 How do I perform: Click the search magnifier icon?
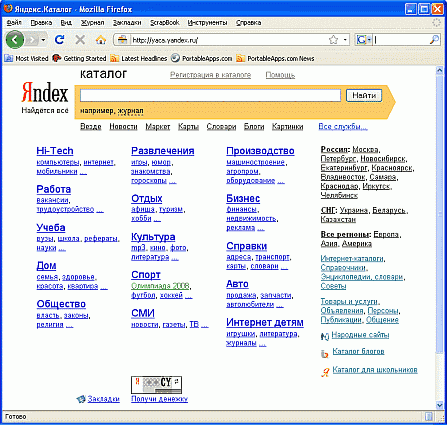(x=434, y=40)
